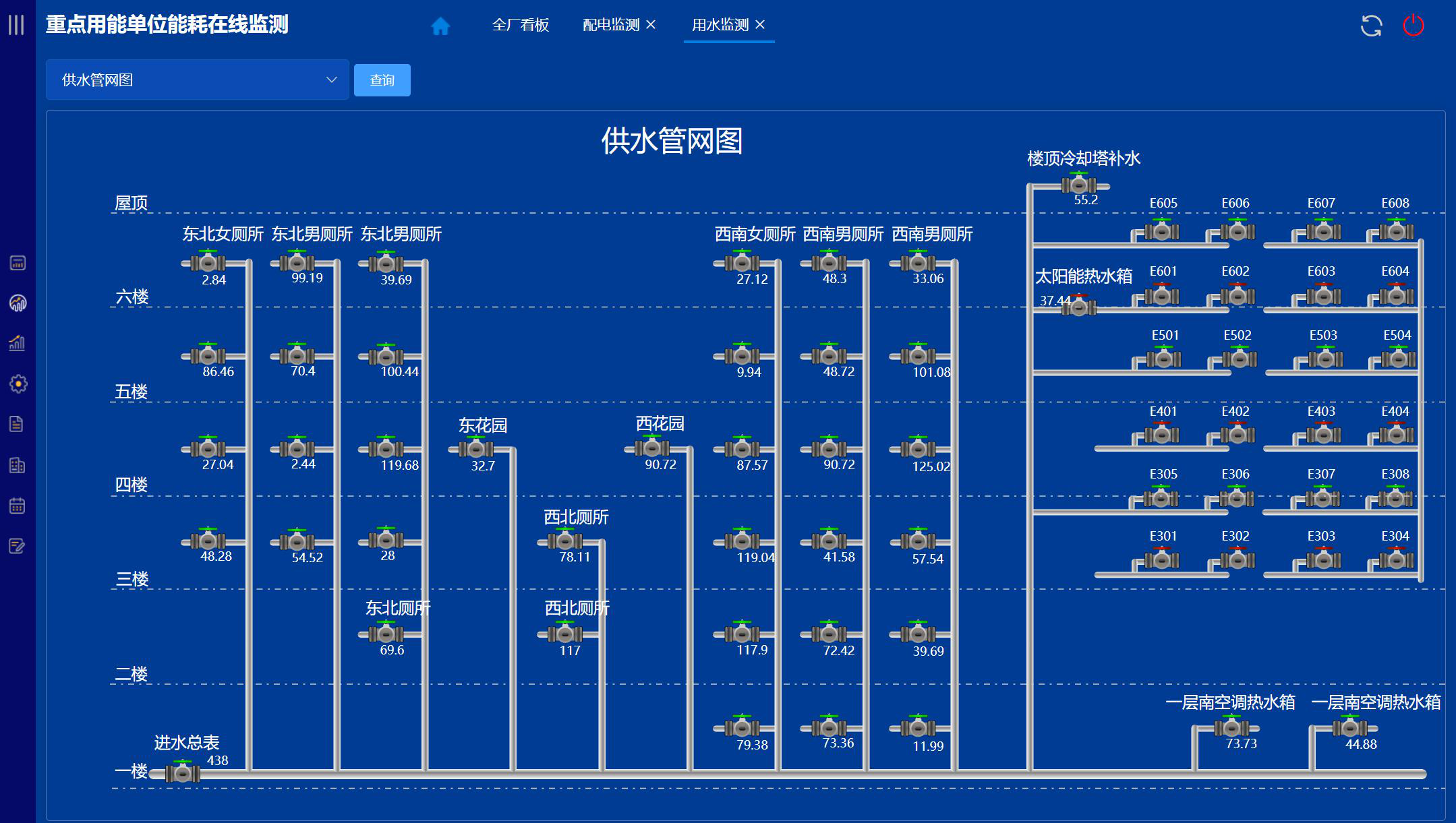Viewport: 1456px width, 823px height.
Task: Select the valve reading 33.06
Action: [919, 262]
